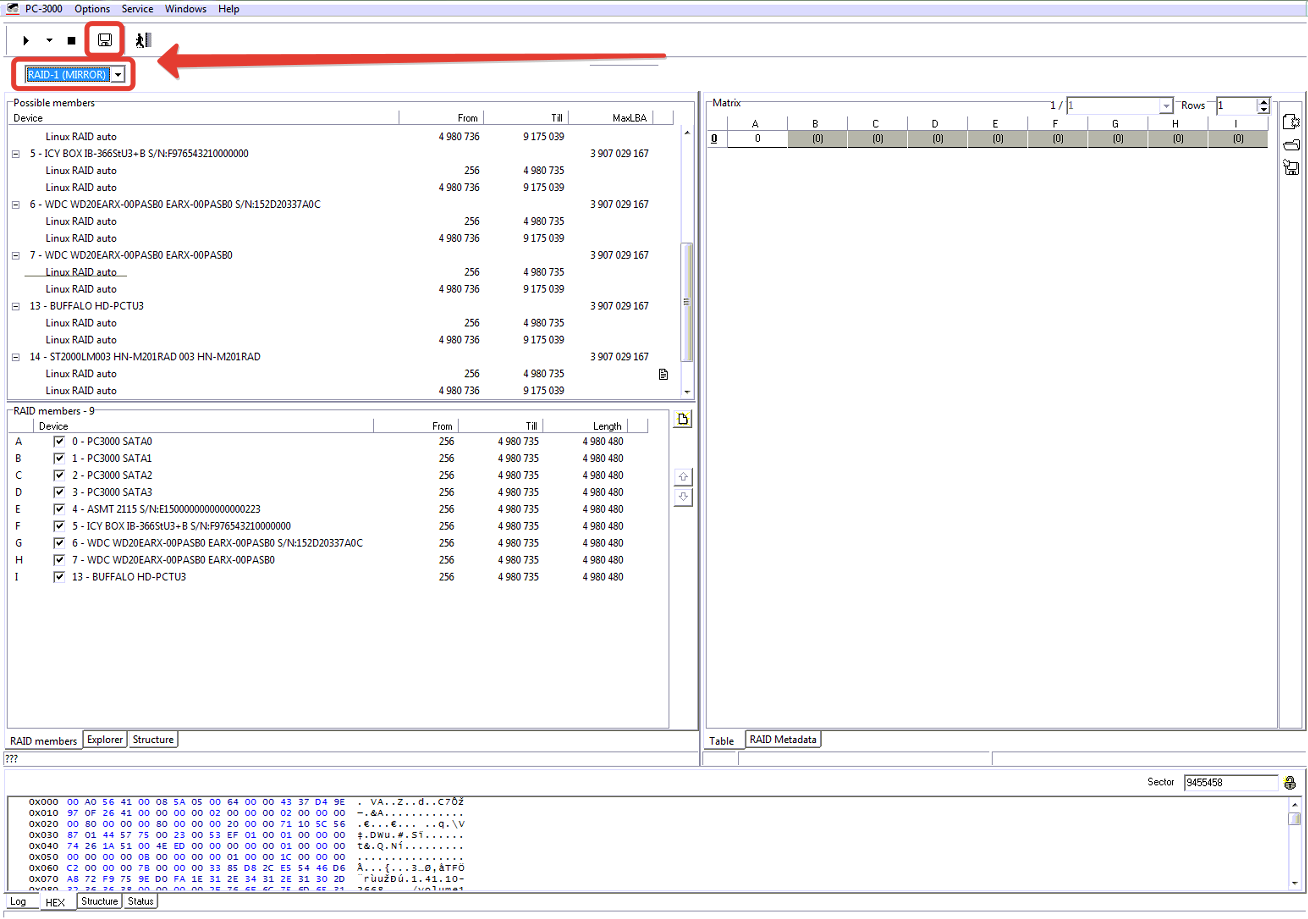
Task: Switch to the HEX tab at the bottom
Action: (55, 903)
